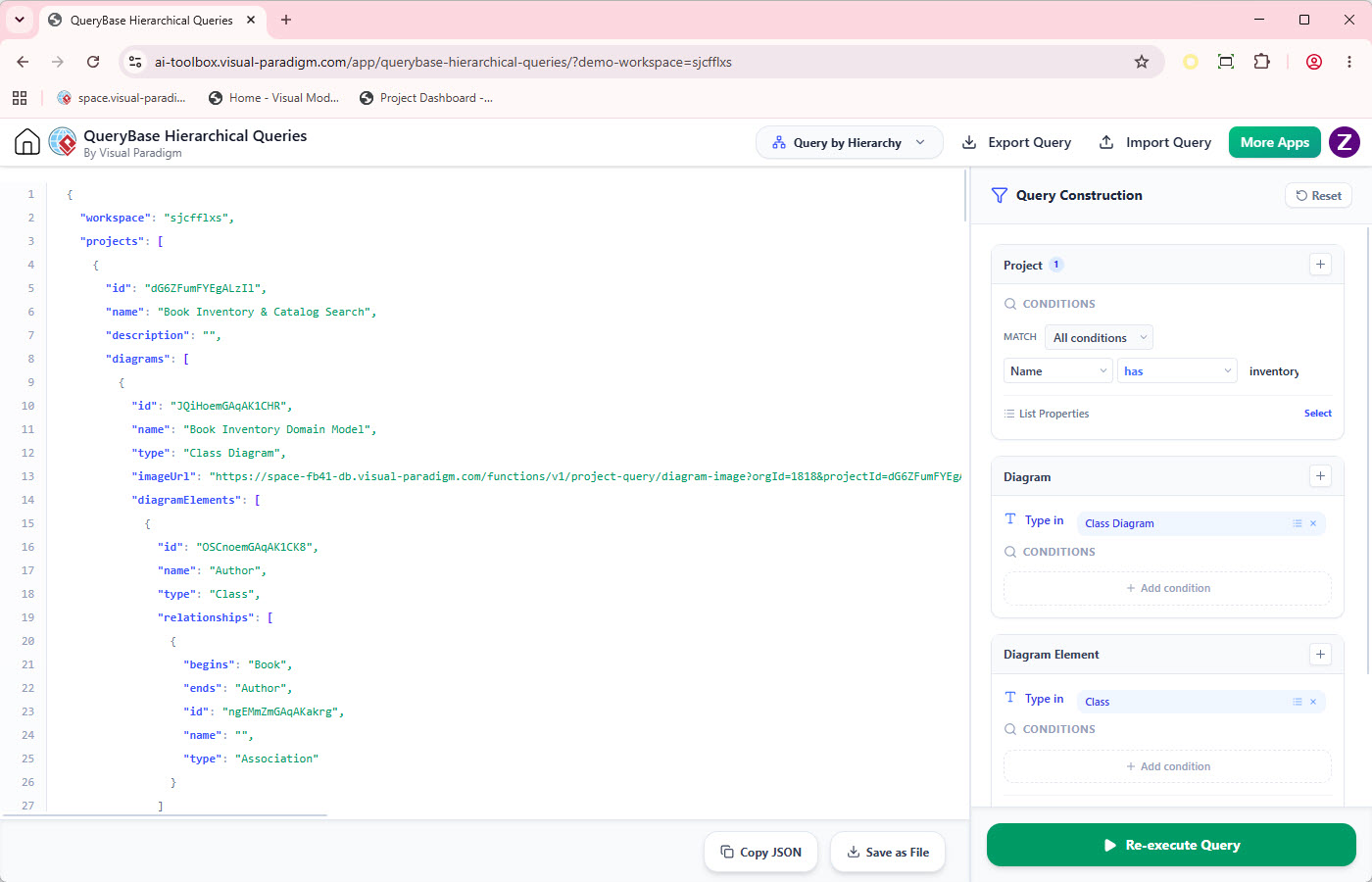Add condition in Diagram Element section

(x=1167, y=766)
